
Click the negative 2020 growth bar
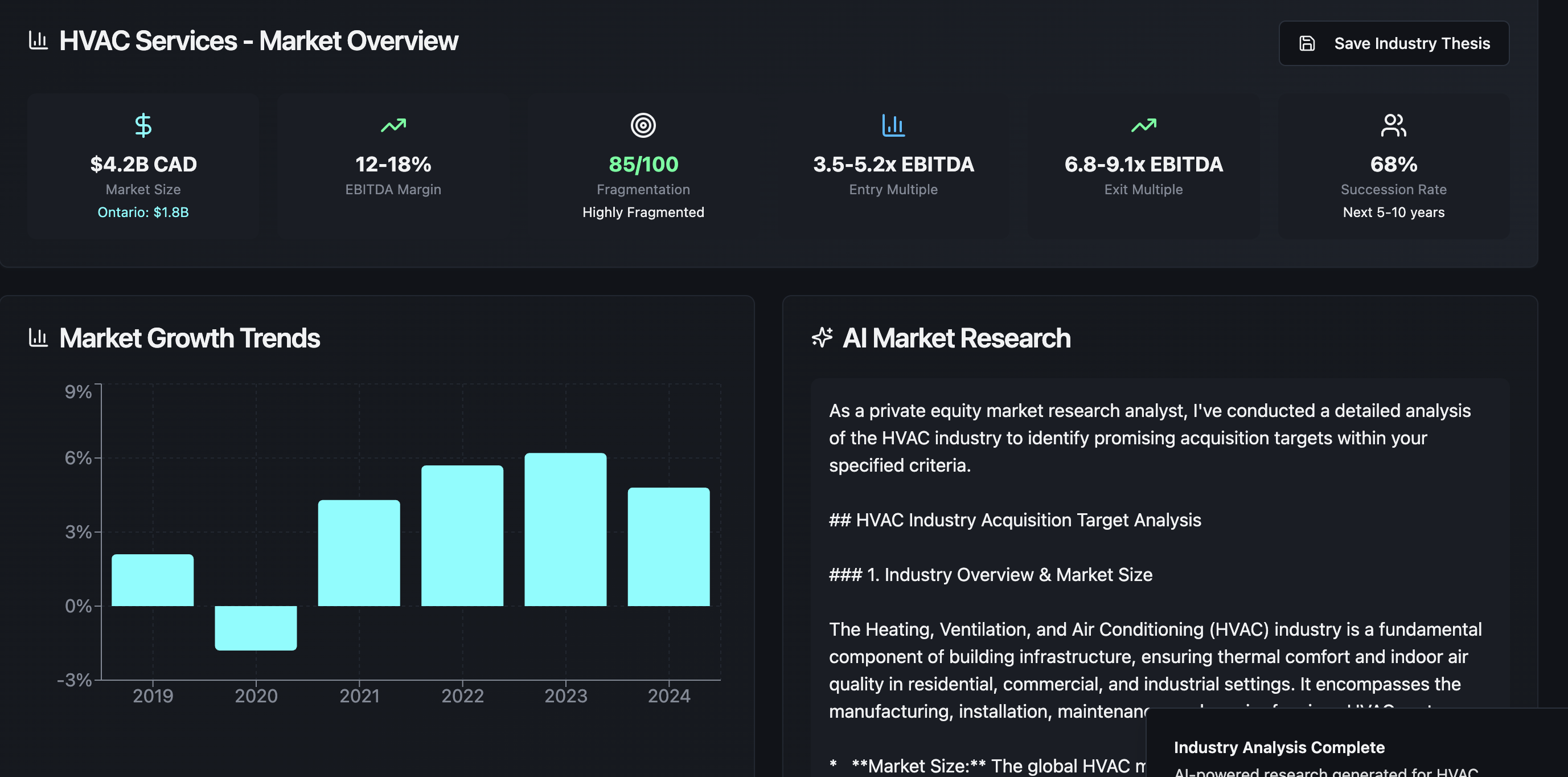256,627
